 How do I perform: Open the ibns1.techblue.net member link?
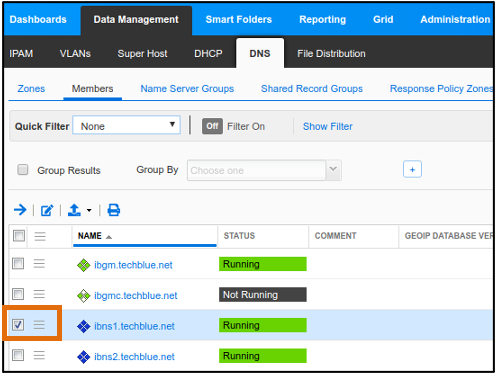click(134, 326)
